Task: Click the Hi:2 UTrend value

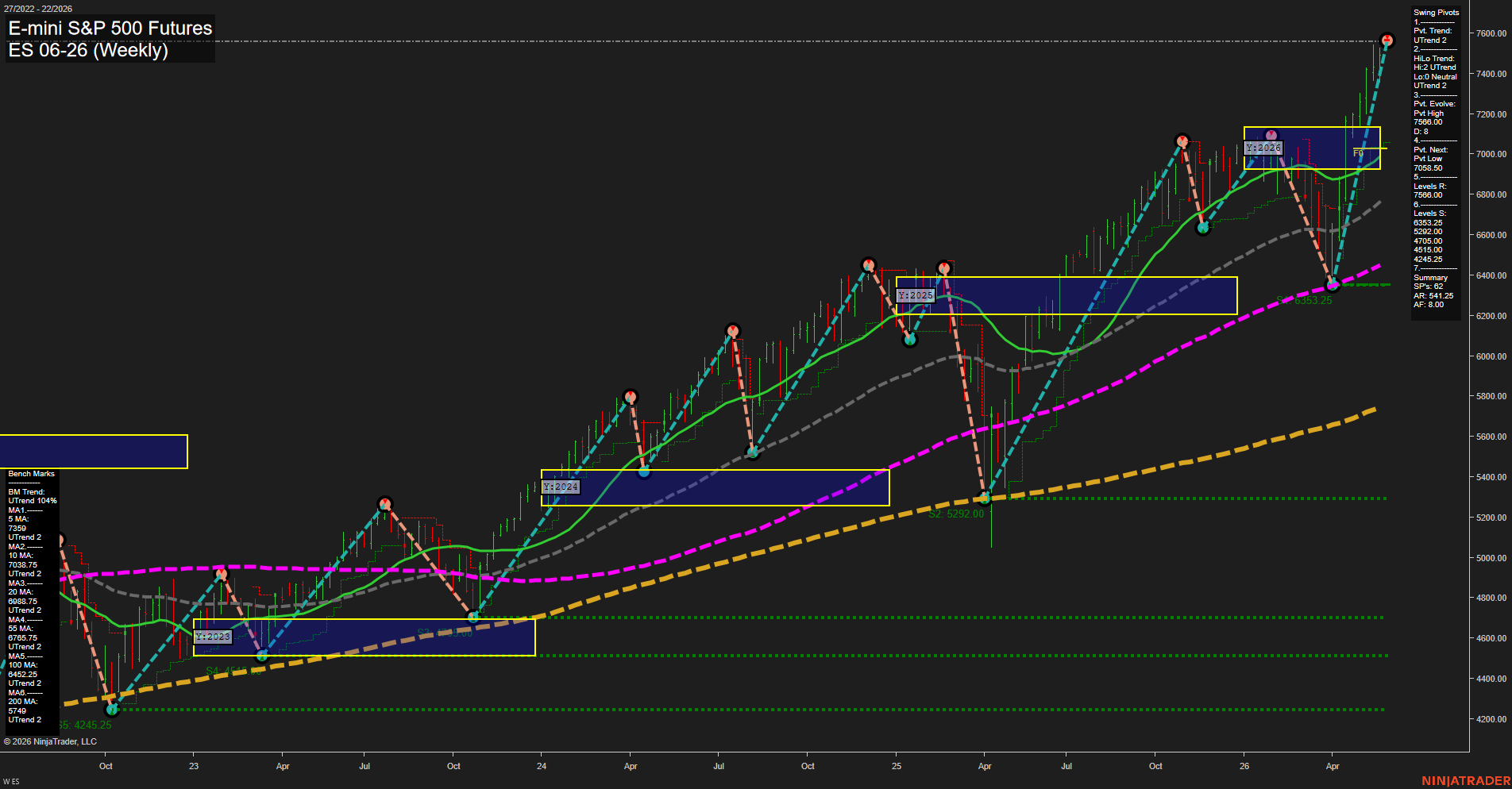Action: [x=1434, y=67]
